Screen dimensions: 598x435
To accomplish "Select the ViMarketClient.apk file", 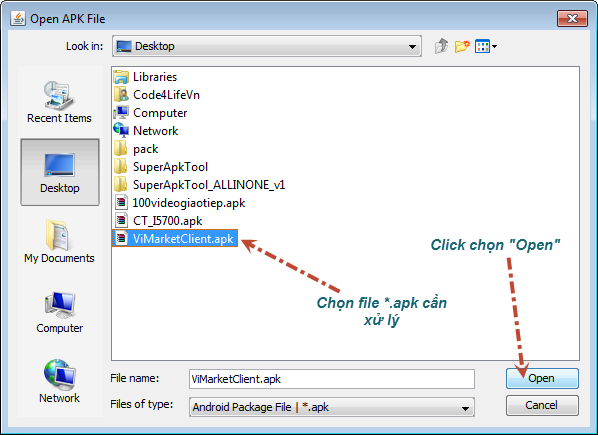I will point(175,238).
